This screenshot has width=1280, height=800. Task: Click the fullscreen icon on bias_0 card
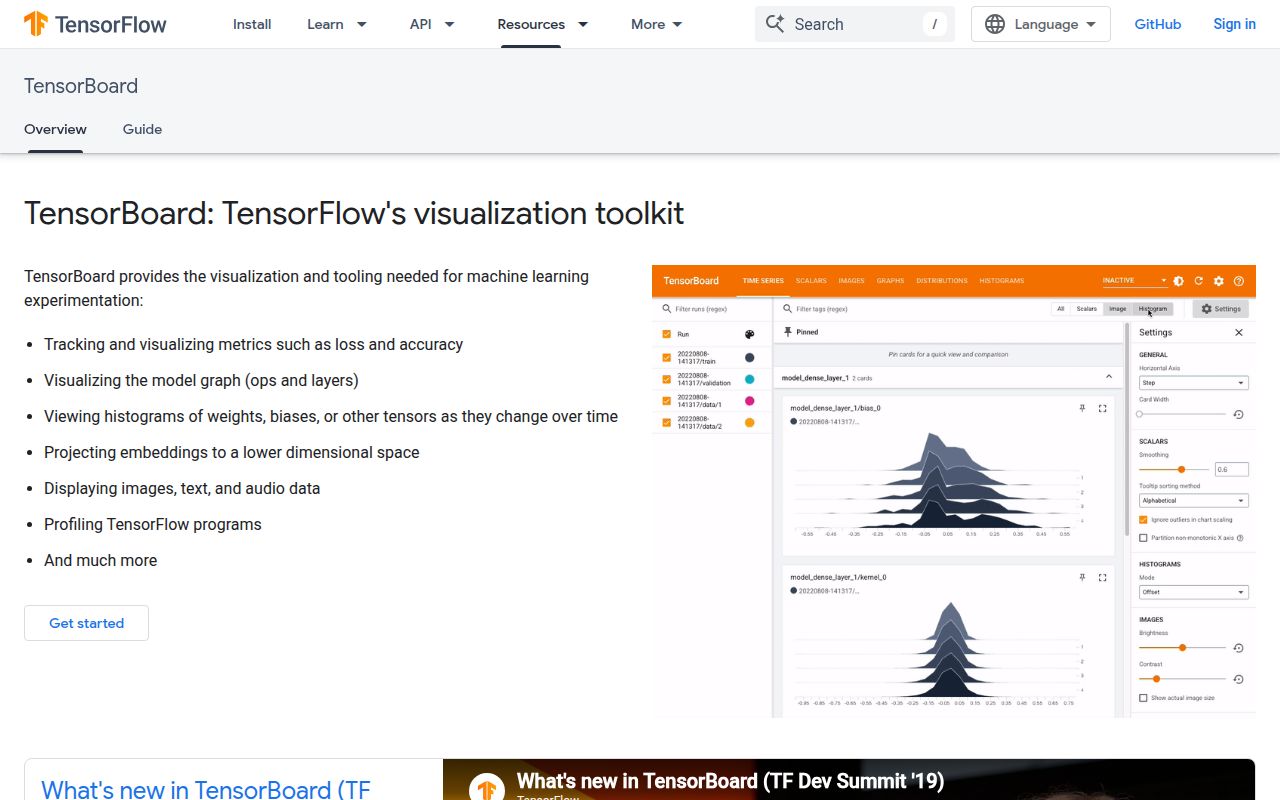tap(1103, 408)
